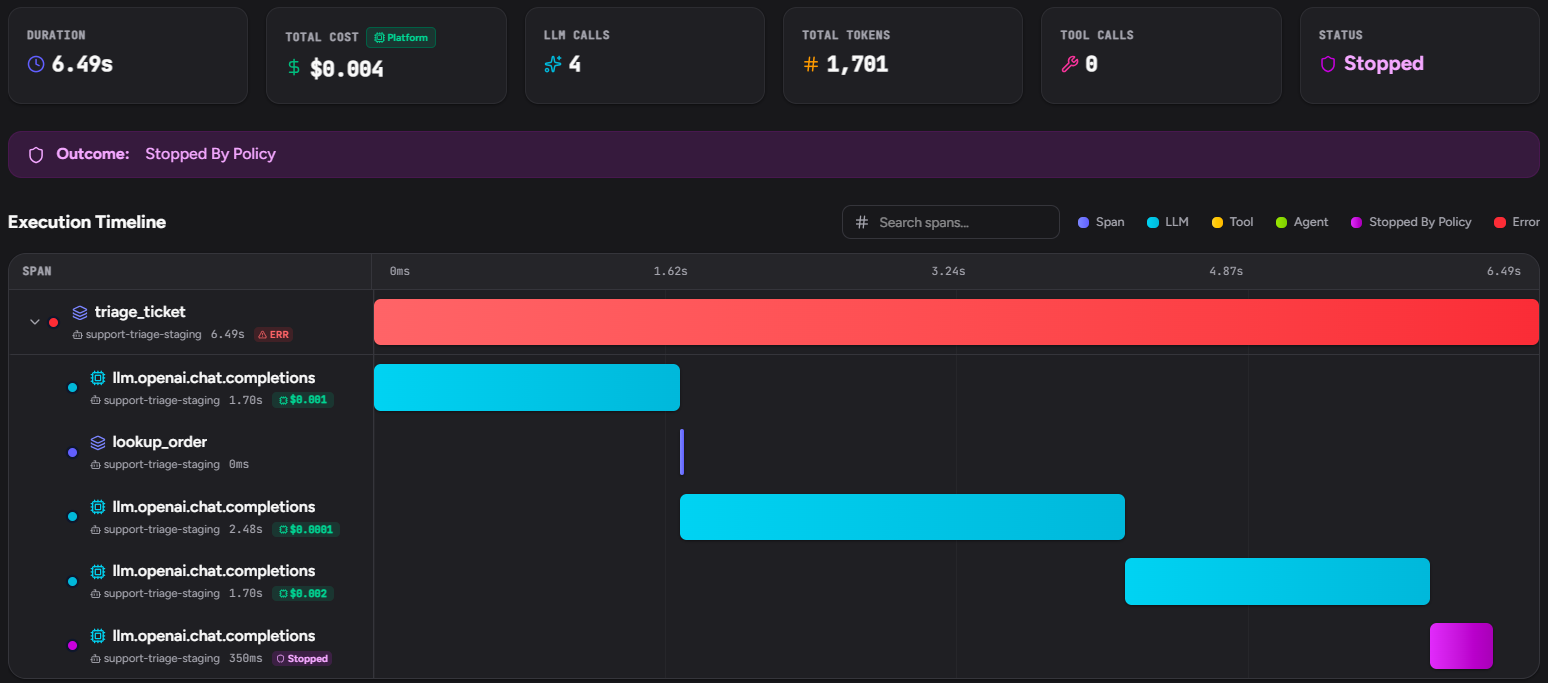Click the layers icon next to lookup_order

click(98, 442)
